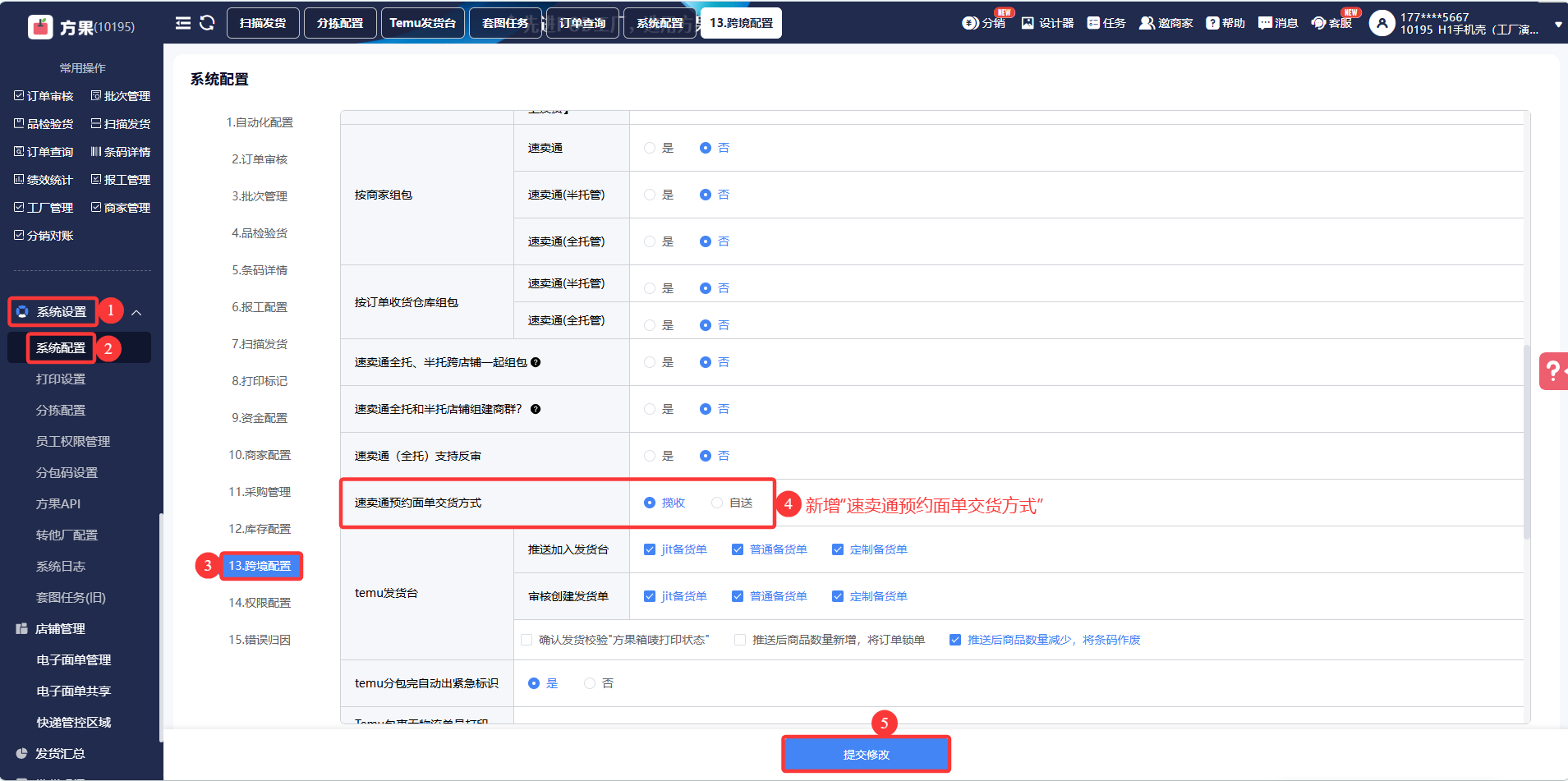
Task: Enable 推送后商品数量新增，将订单锁单 checkbox
Action: (740, 640)
